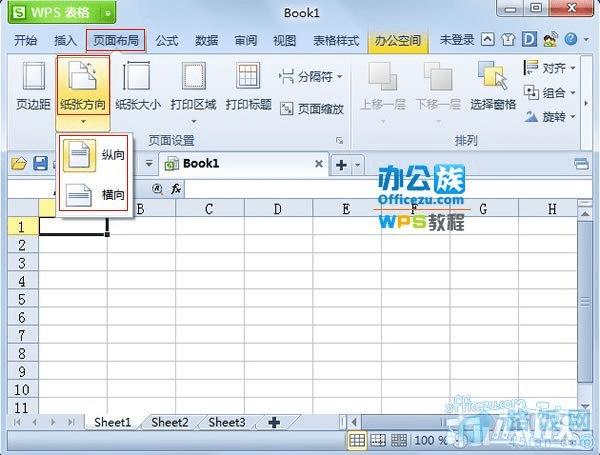The image size is (600, 455).
Task: Switch to the 数据 tab
Action: point(206,40)
